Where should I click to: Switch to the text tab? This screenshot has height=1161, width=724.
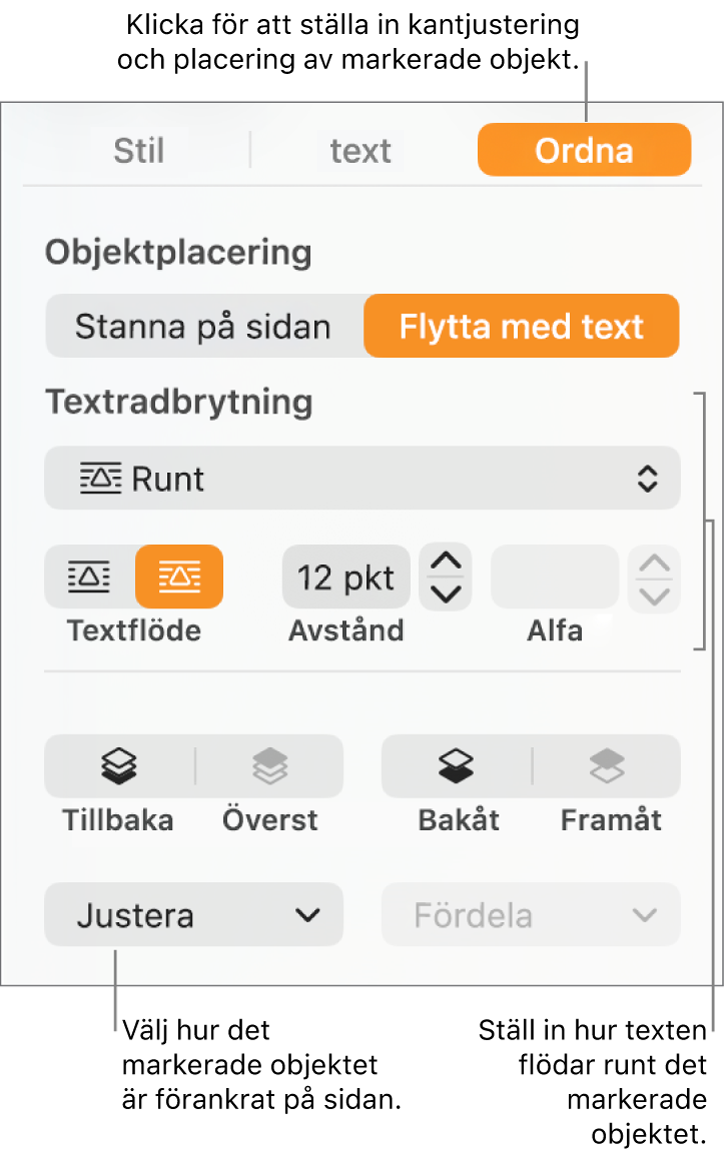click(361, 151)
